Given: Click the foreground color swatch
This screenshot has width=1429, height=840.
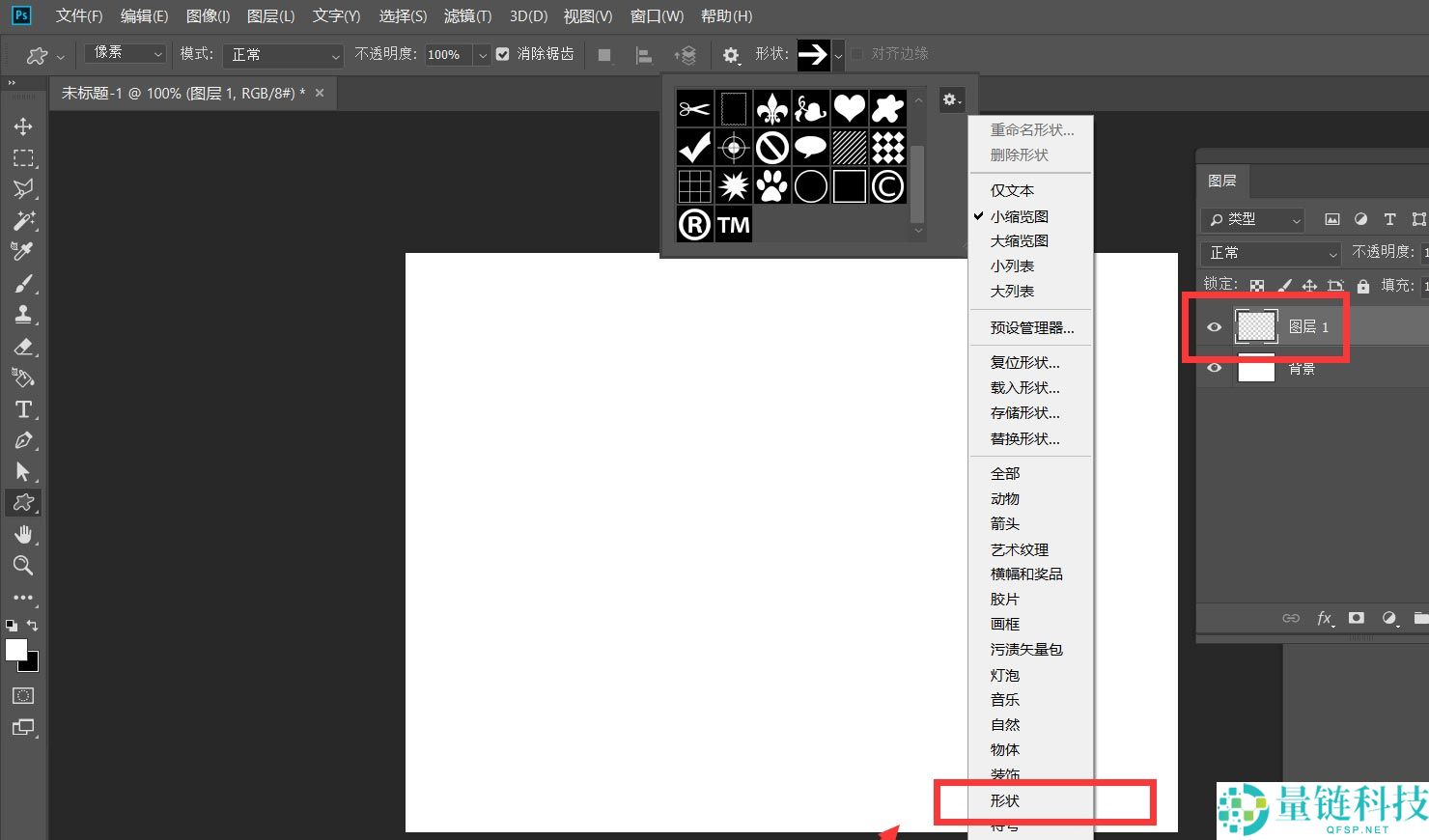Looking at the screenshot, I should coord(15,650).
